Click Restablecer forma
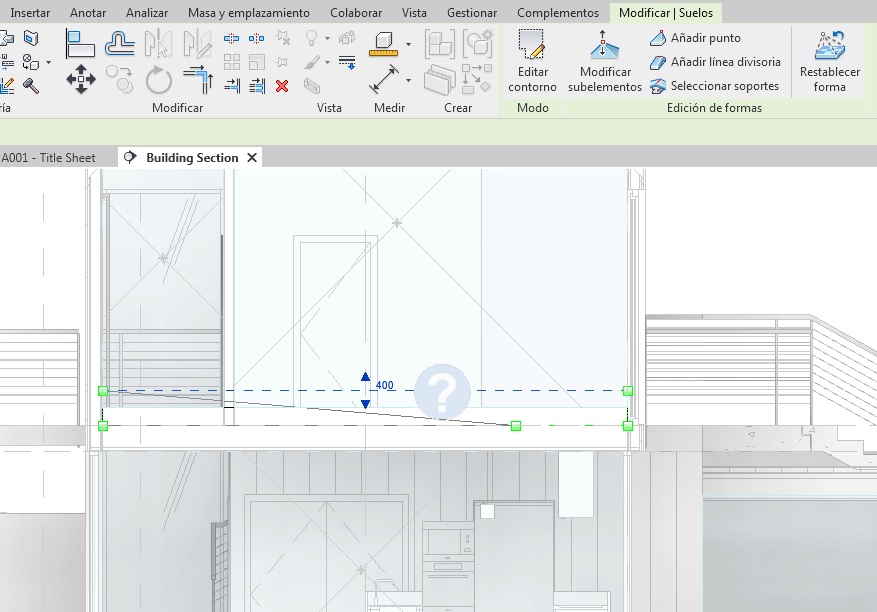Image resolution: width=877 pixels, height=612 pixels. click(x=830, y=62)
